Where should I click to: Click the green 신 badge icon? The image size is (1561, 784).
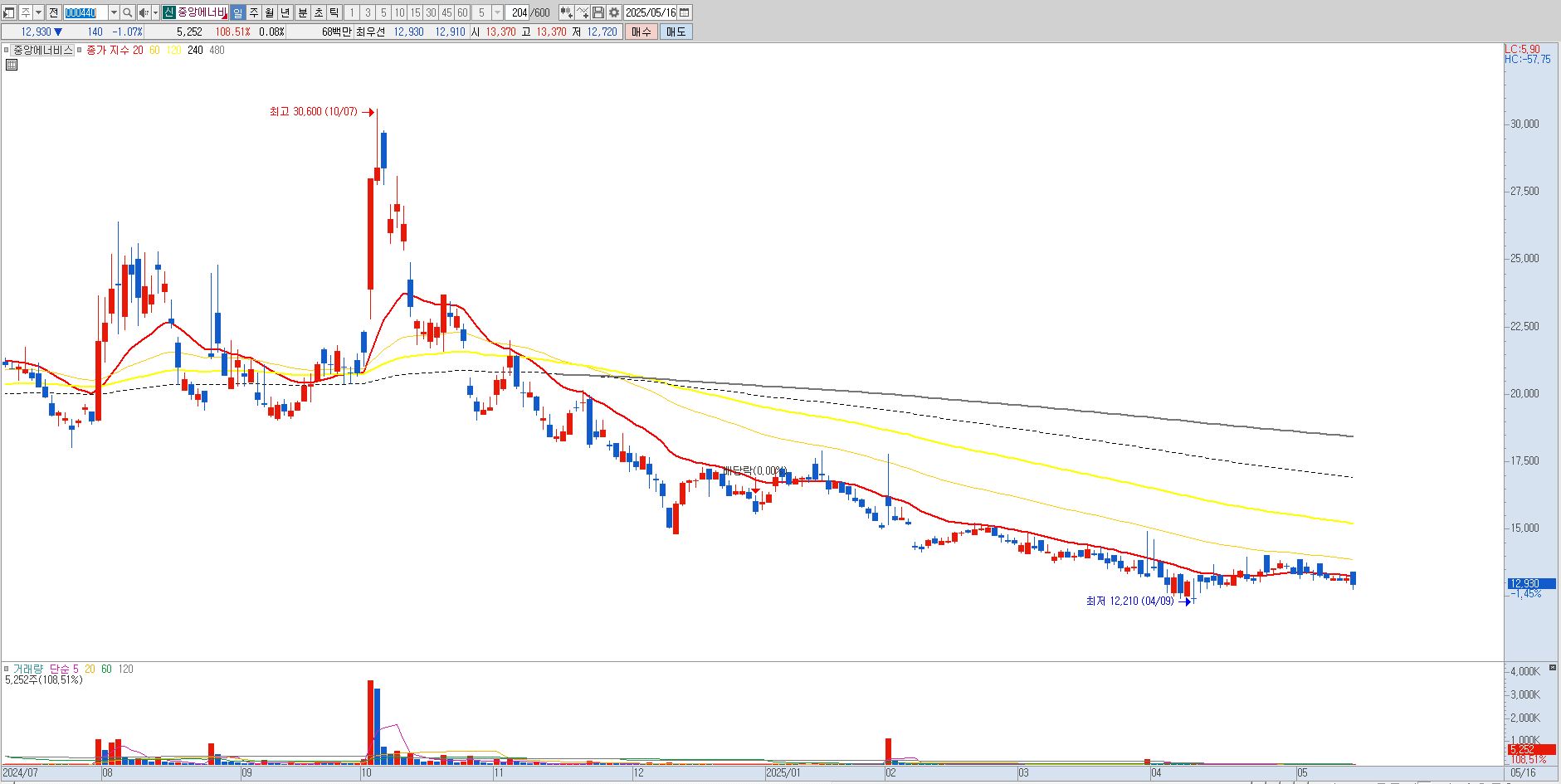168,12
